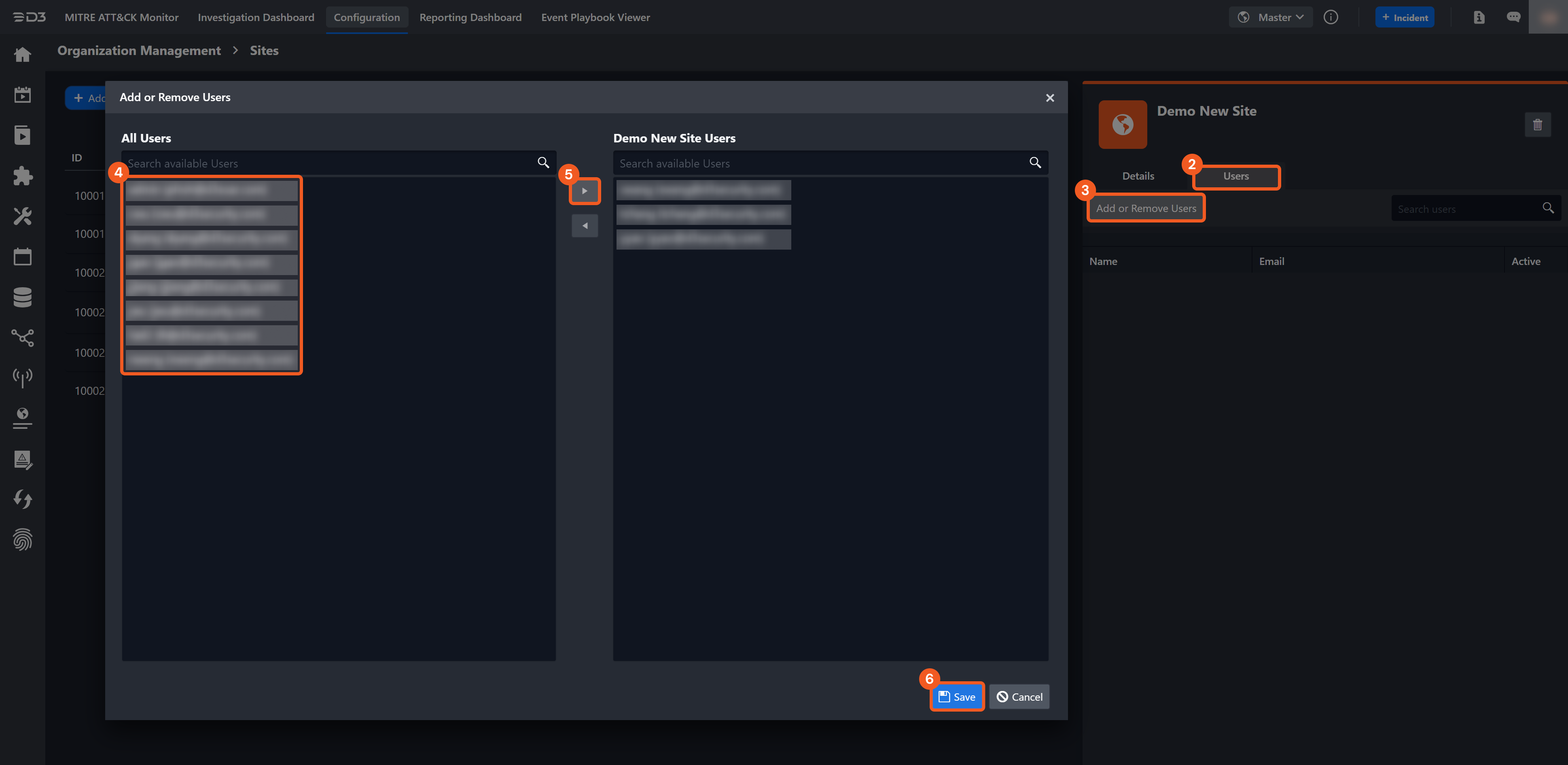The image size is (1568, 765).
Task: Select the Users tab
Action: point(1235,176)
